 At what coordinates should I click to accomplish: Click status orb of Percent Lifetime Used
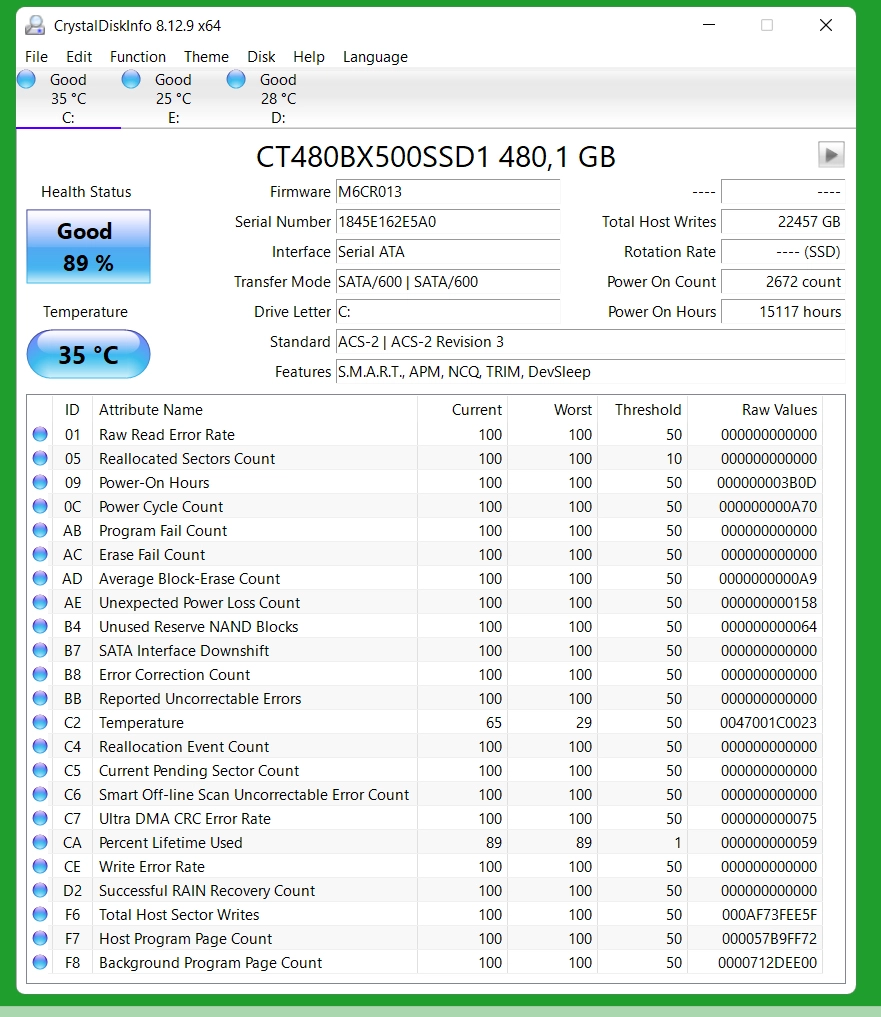pos(40,842)
